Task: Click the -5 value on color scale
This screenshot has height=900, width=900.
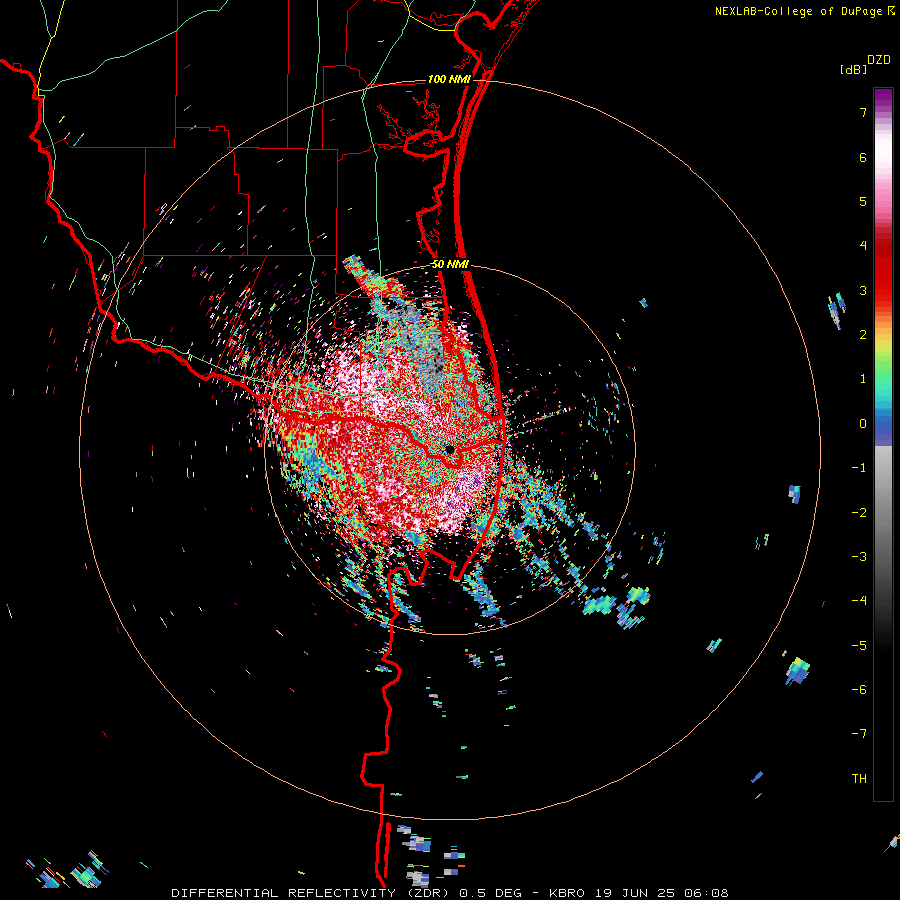Action: pos(859,645)
